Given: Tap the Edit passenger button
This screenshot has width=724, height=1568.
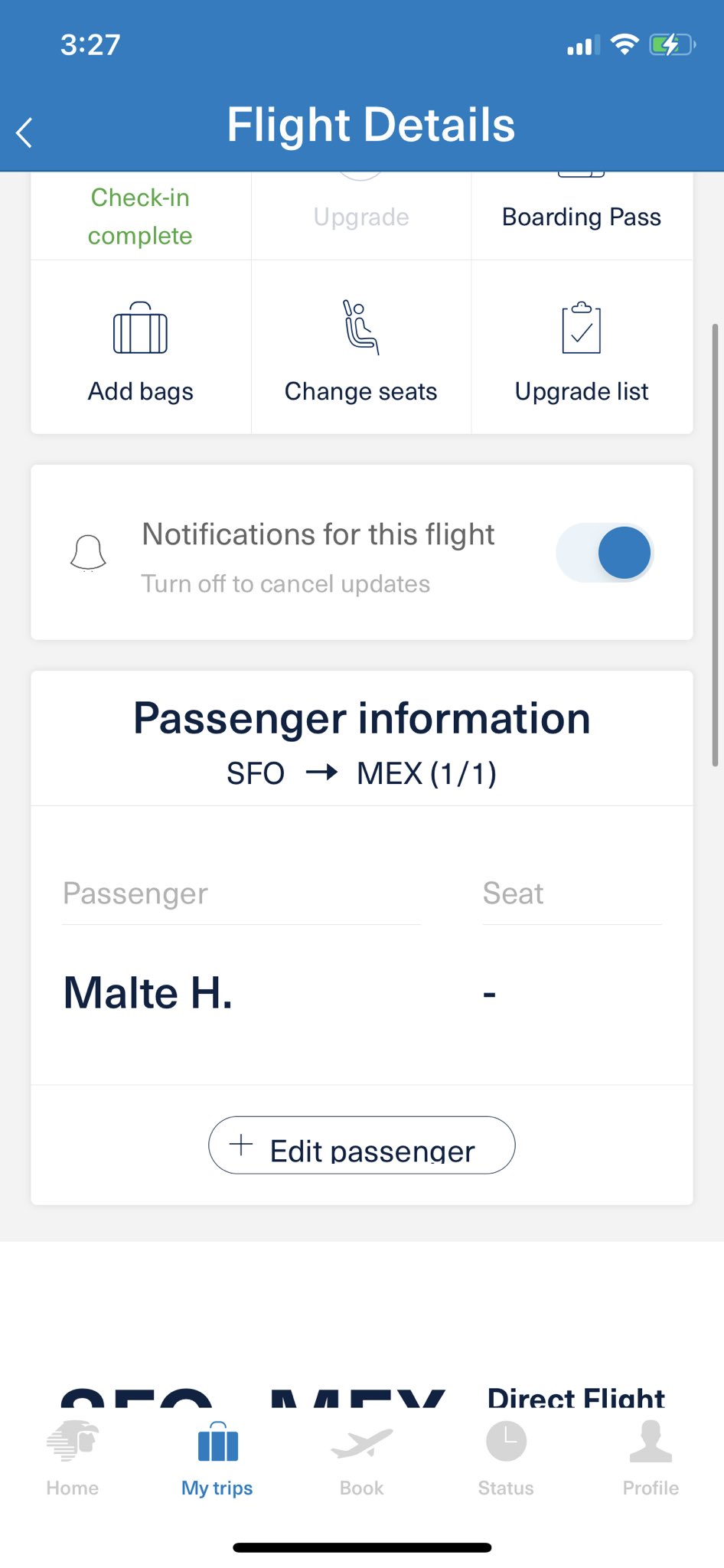Looking at the screenshot, I should click(362, 1145).
